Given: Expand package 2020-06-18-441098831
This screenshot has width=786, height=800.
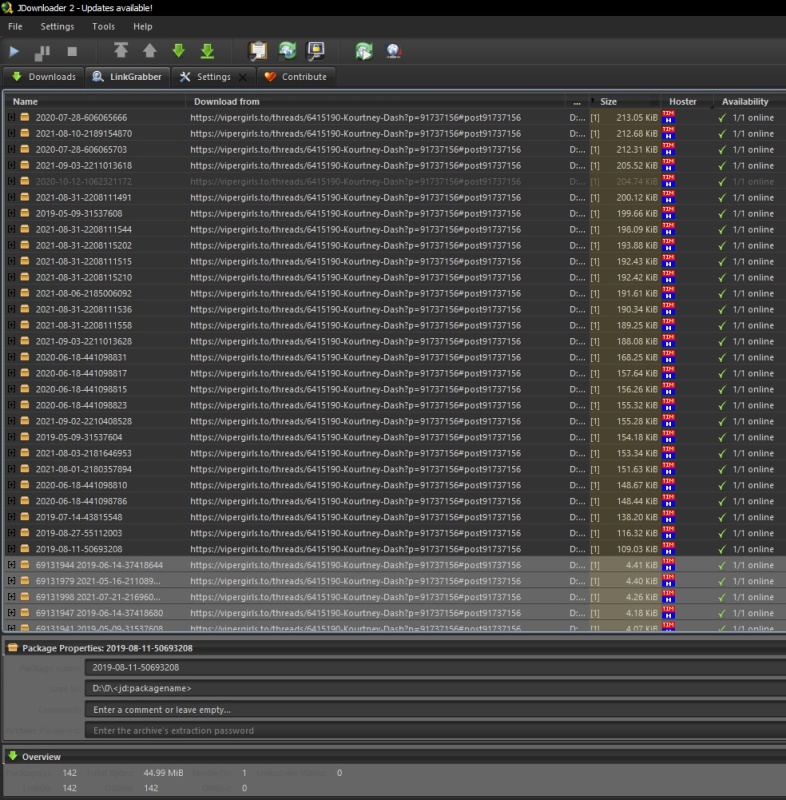Looking at the screenshot, I should [x=11, y=357].
